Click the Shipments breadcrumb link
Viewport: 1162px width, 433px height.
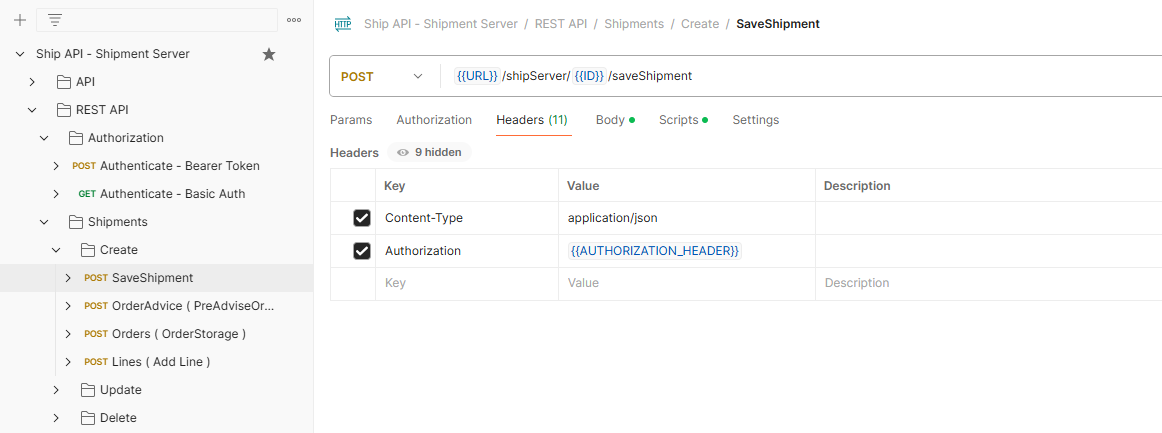634,24
